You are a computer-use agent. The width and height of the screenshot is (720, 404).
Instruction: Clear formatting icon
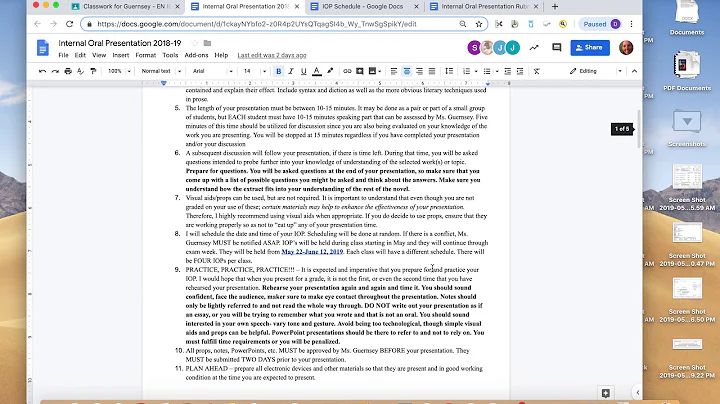[x=536, y=71]
